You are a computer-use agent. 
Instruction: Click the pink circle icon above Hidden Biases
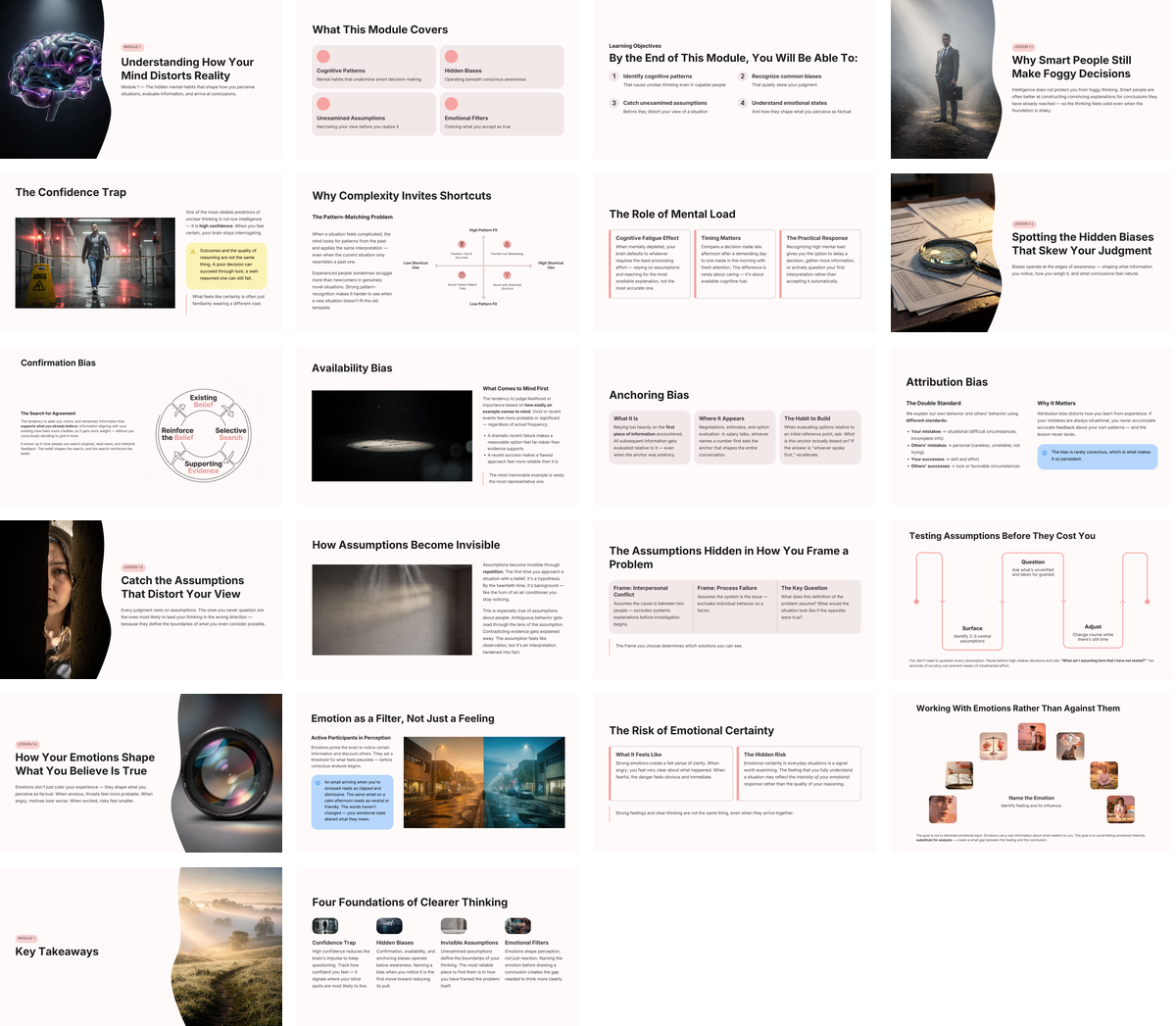point(452,57)
